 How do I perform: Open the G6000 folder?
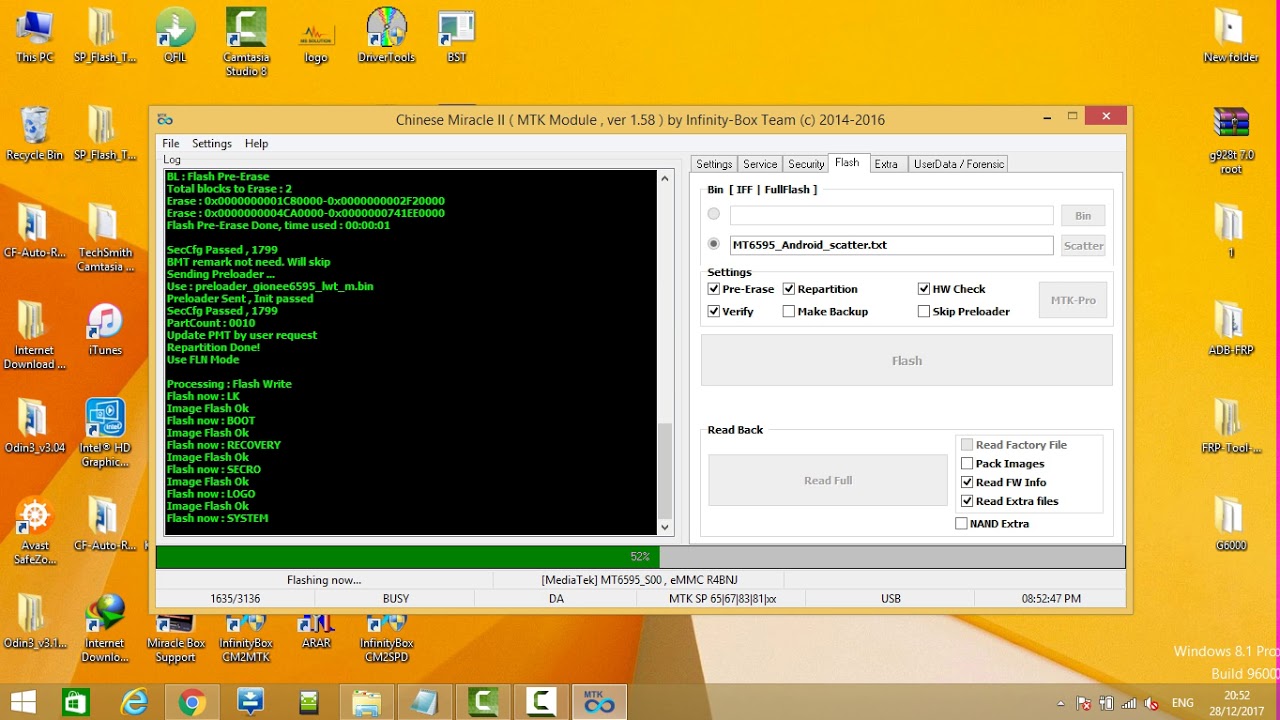[1231, 523]
